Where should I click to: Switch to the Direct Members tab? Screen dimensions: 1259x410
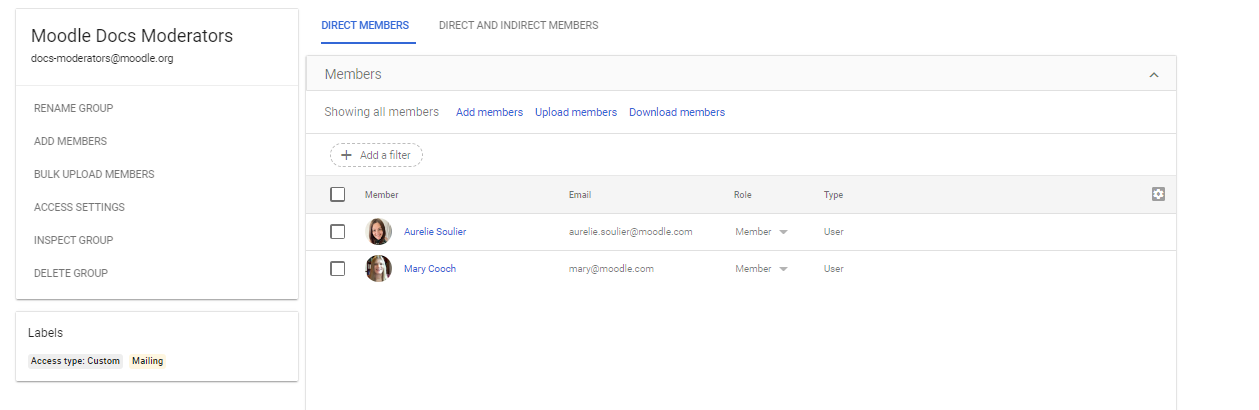tap(365, 25)
